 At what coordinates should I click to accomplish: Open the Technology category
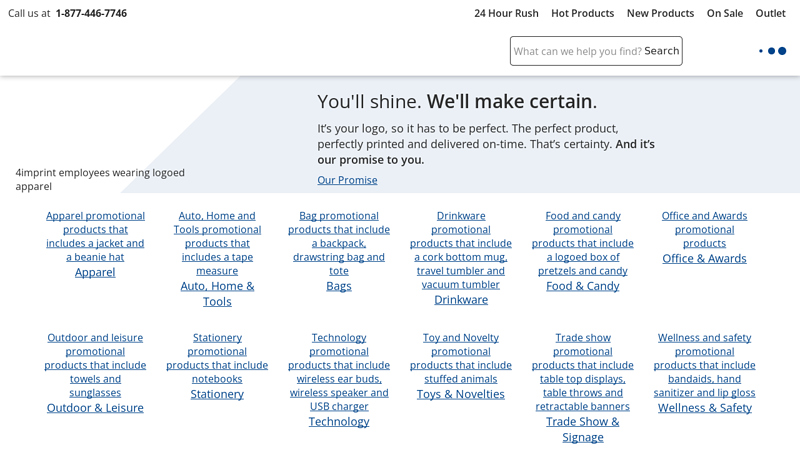point(339,421)
